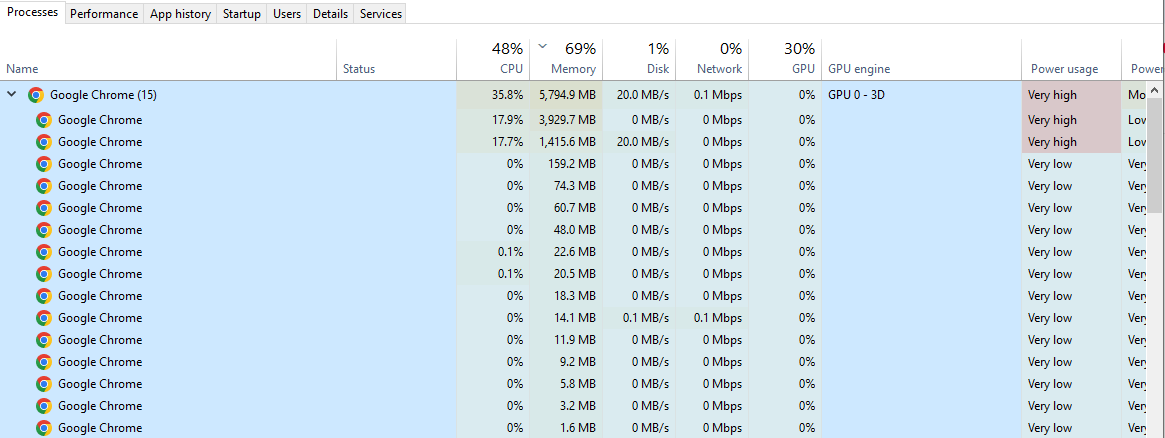Screen dimensions: 1165x438
Task: Sort by the Memory column header
Action: (565, 59)
